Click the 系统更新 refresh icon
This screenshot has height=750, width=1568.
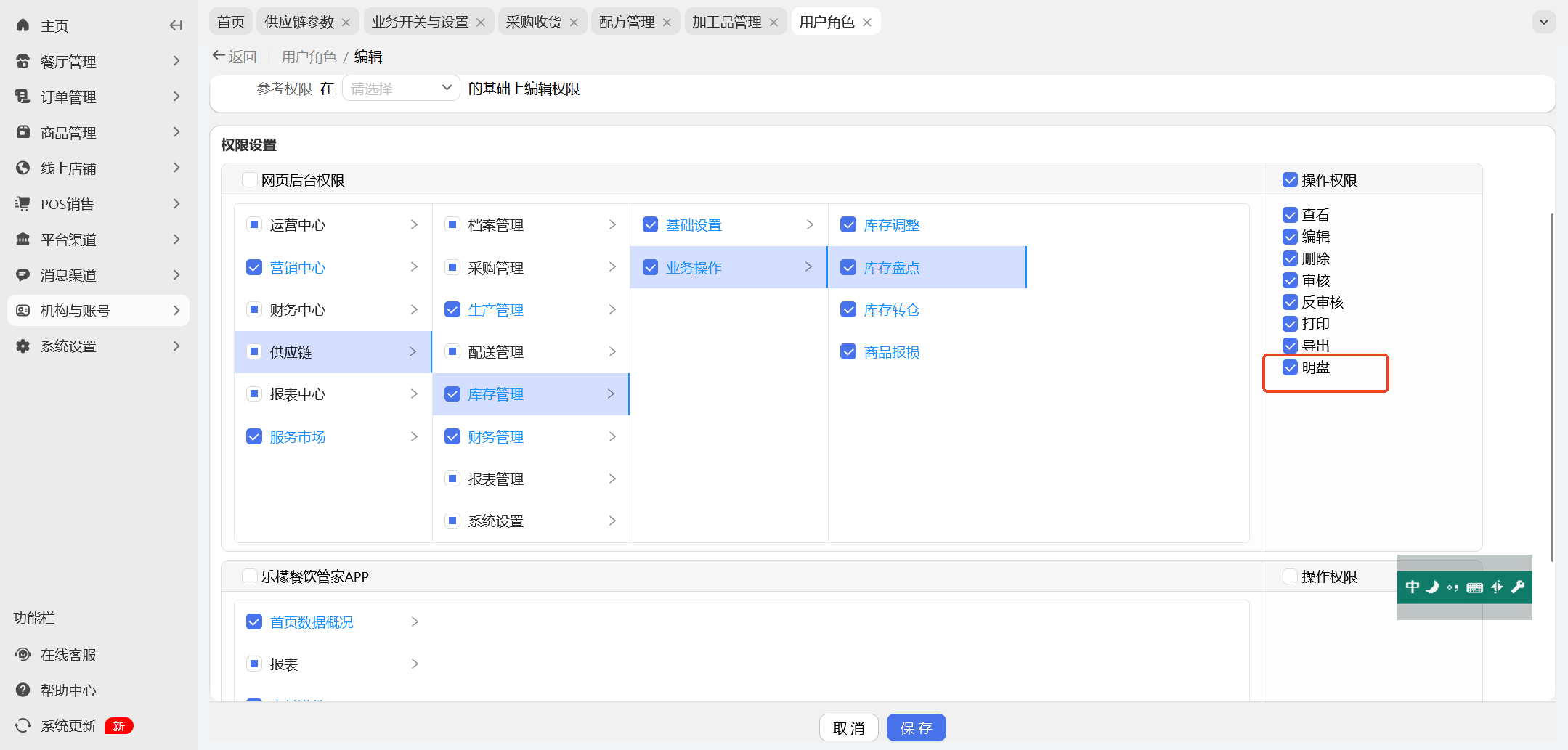tap(23, 725)
